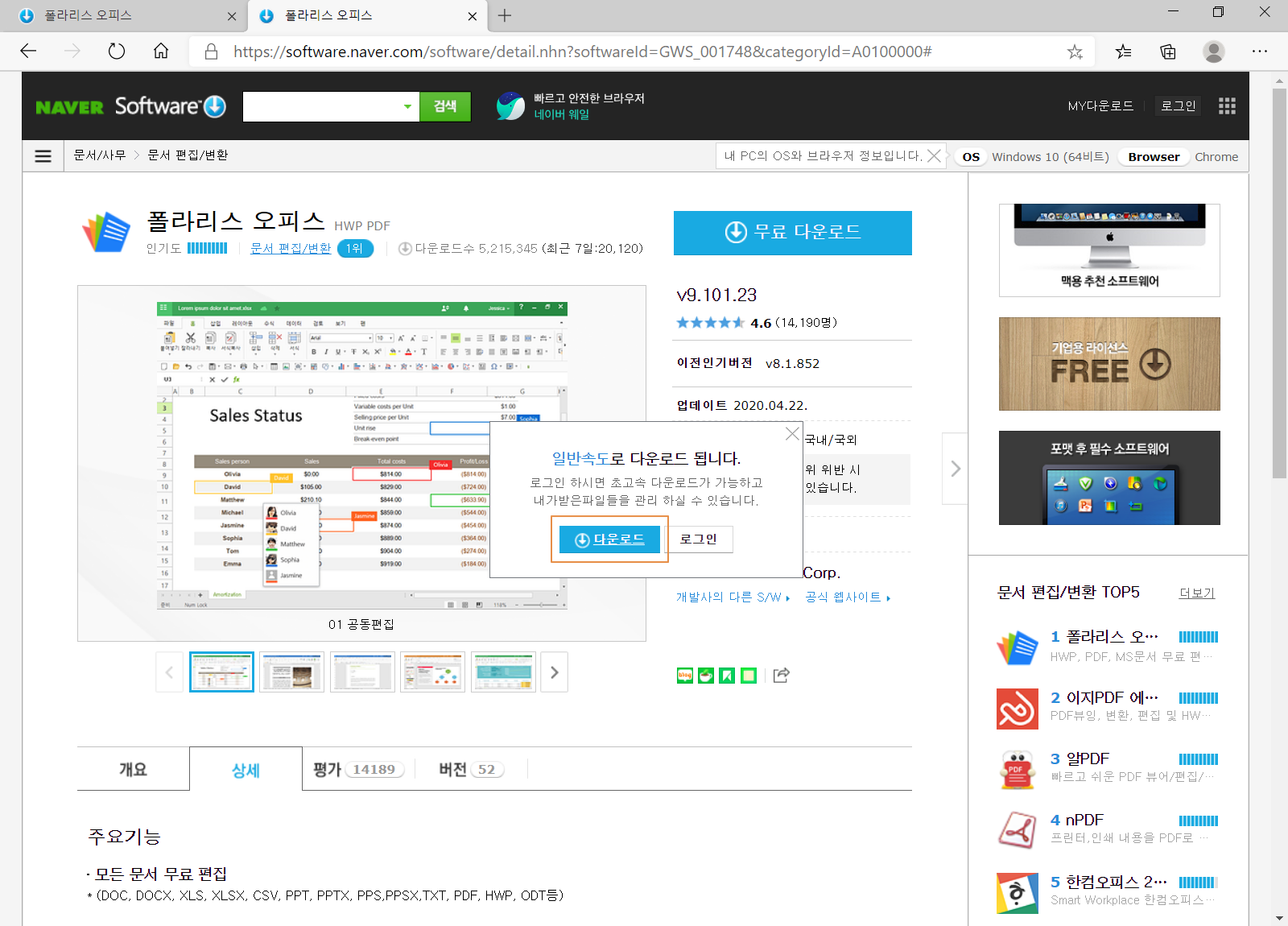Open the browser profile avatar
The width and height of the screenshot is (1288, 926).
click(x=1214, y=52)
